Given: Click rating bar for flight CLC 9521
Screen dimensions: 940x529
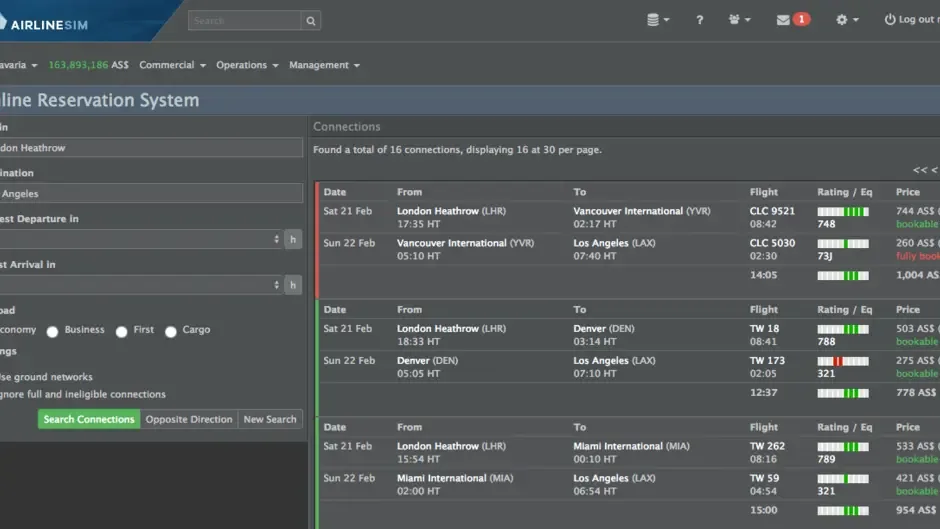Looking at the screenshot, I should point(843,212).
